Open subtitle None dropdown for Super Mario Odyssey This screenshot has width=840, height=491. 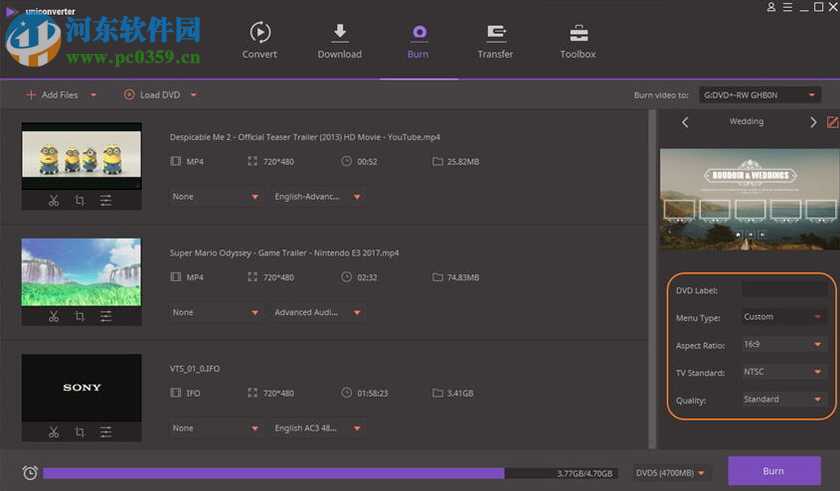pos(216,312)
